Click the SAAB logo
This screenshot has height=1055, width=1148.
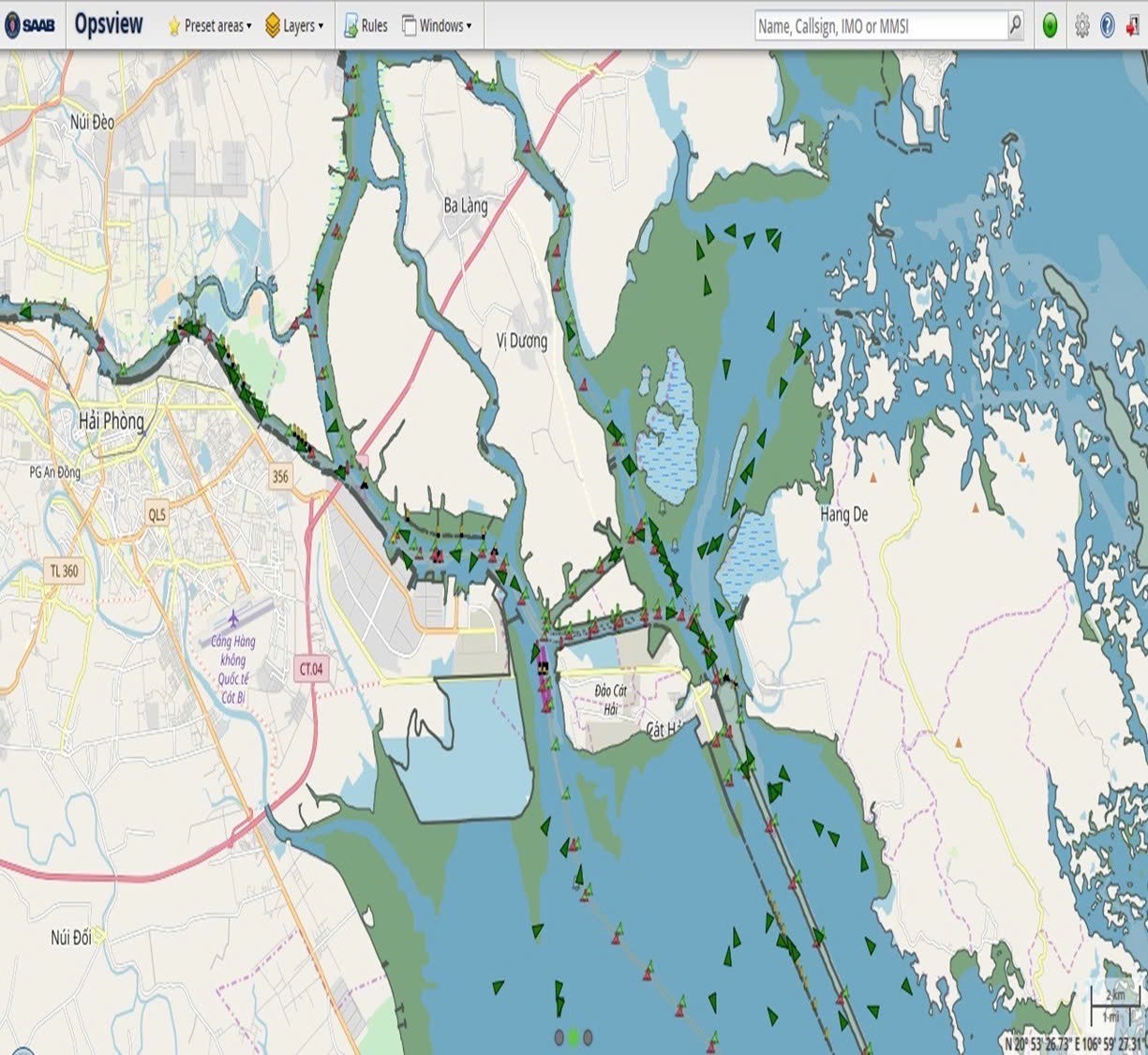coord(30,25)
